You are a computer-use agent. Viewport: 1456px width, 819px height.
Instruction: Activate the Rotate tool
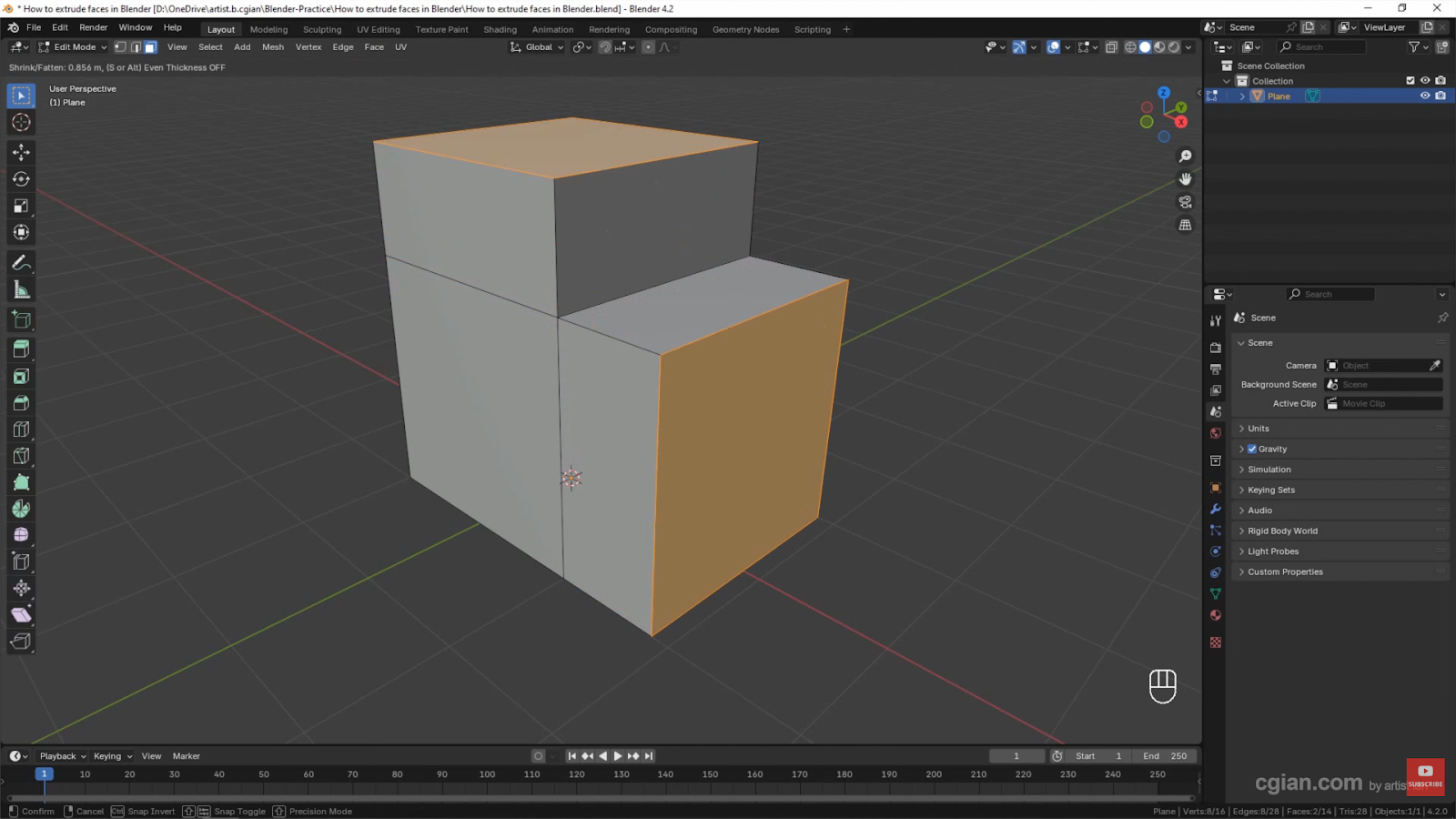pyautogui.click(x=21, y=179)
